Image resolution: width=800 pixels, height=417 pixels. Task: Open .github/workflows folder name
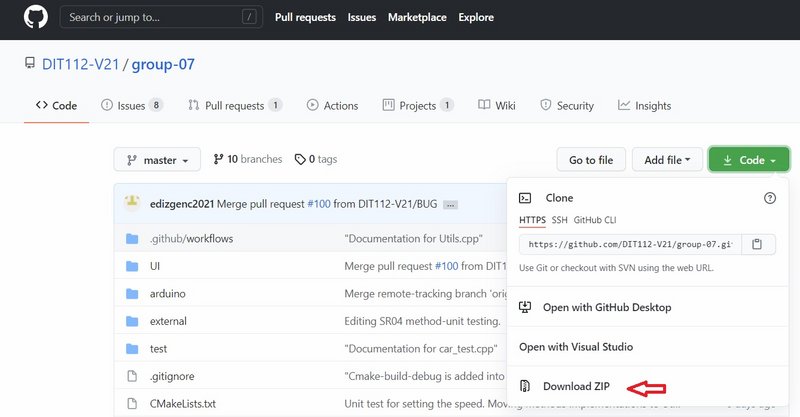pos(191,238)
